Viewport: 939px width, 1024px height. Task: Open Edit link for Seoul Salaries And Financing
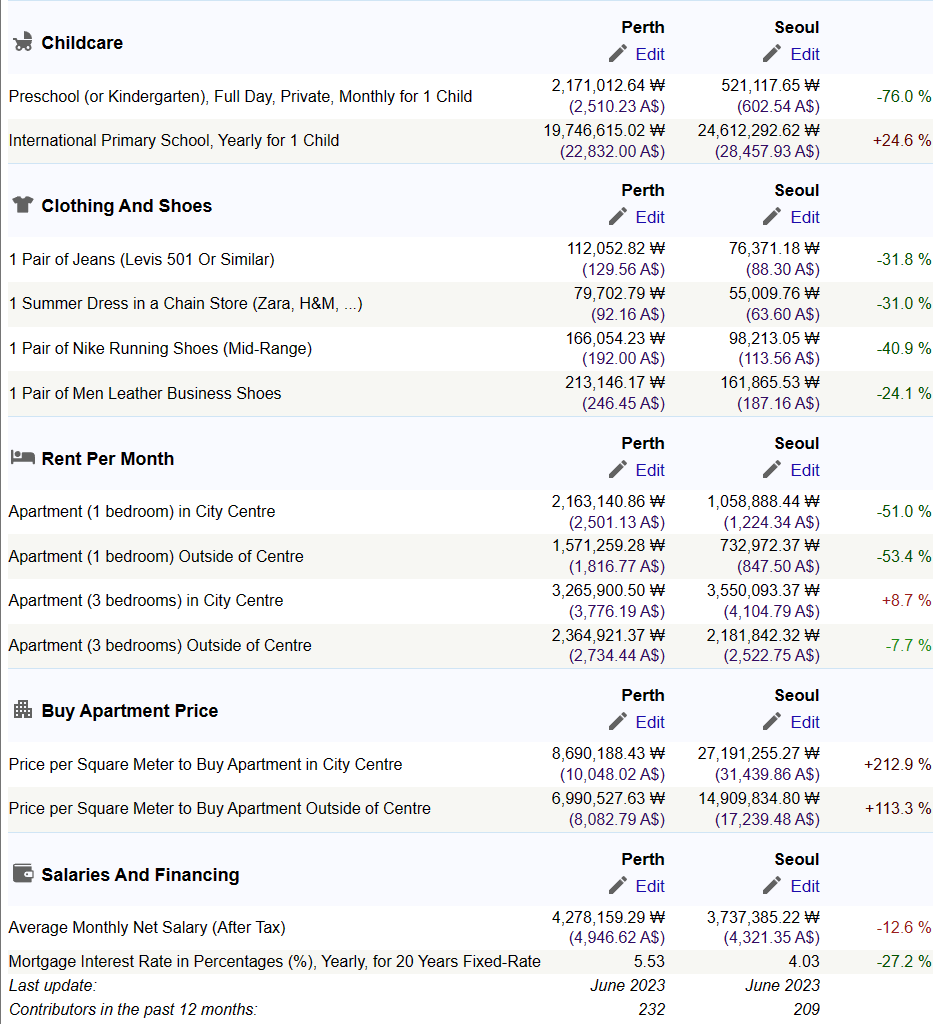click(x=804, y=886)
